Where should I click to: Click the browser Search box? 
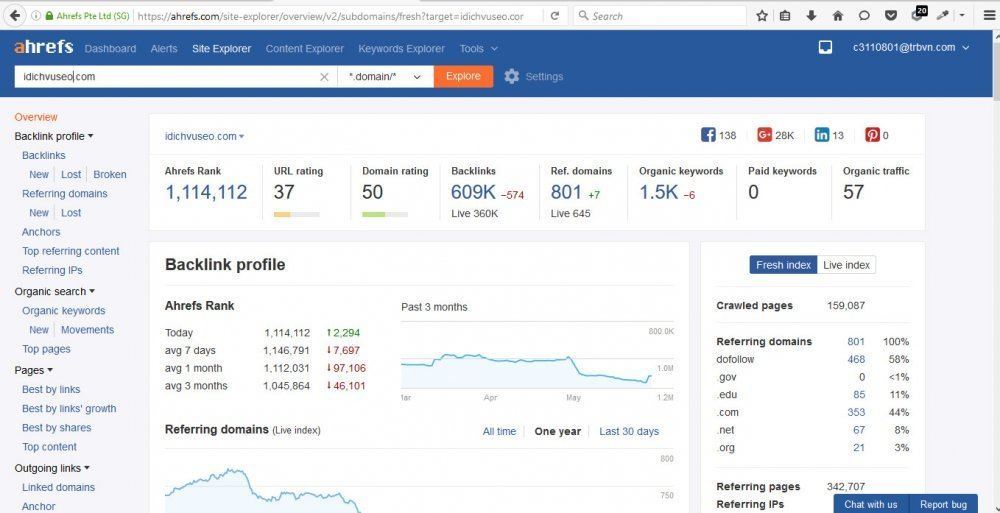click(660, 16)
